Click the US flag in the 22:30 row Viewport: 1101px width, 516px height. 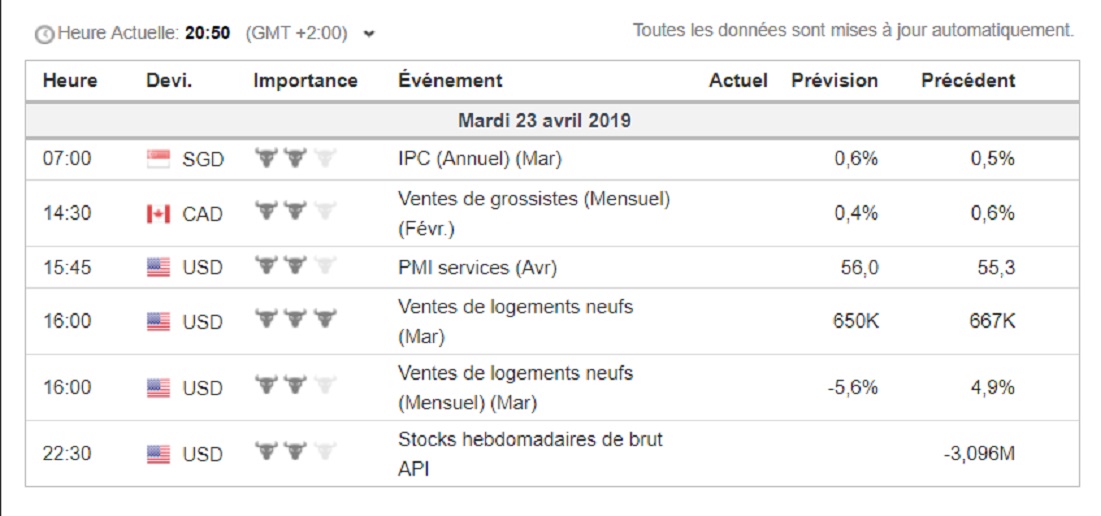[x=158, y=454]
